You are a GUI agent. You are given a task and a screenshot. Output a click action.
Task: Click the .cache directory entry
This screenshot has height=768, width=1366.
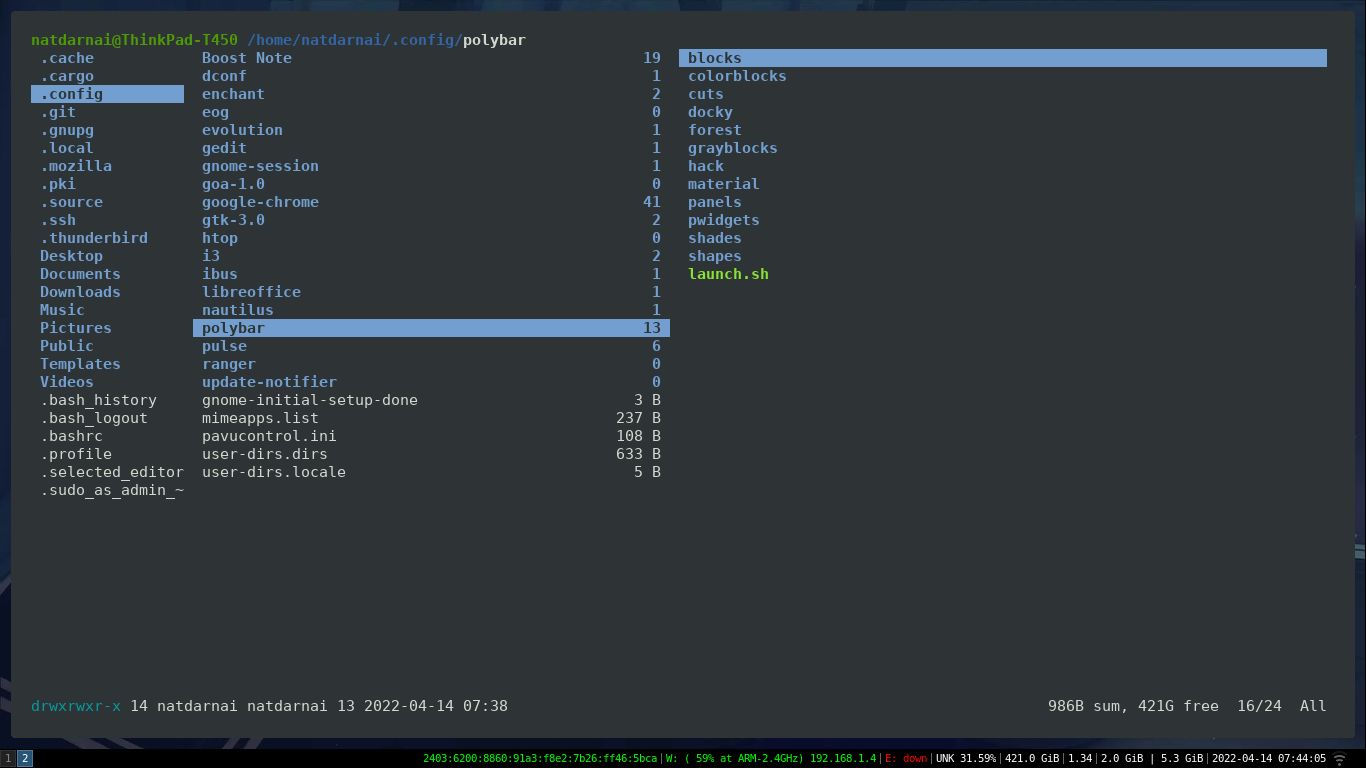pyautogui.click(x=67, y=58)
